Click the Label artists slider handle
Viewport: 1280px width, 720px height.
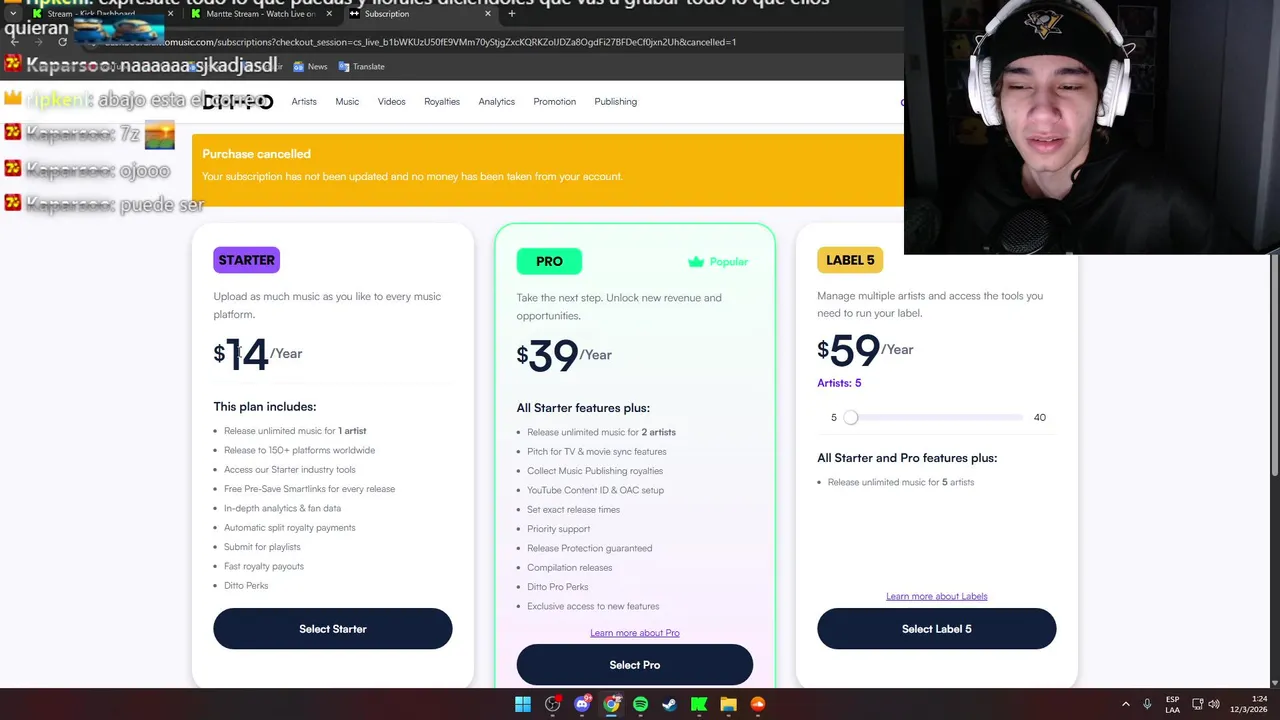(851, 417)
